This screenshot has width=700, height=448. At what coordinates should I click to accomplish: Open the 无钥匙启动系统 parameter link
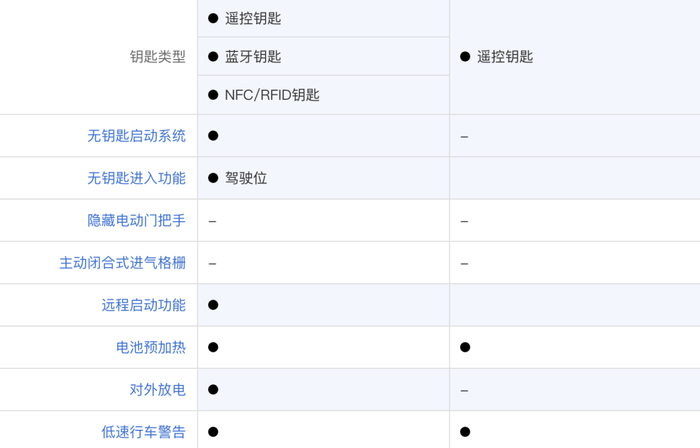pos(136,136)
